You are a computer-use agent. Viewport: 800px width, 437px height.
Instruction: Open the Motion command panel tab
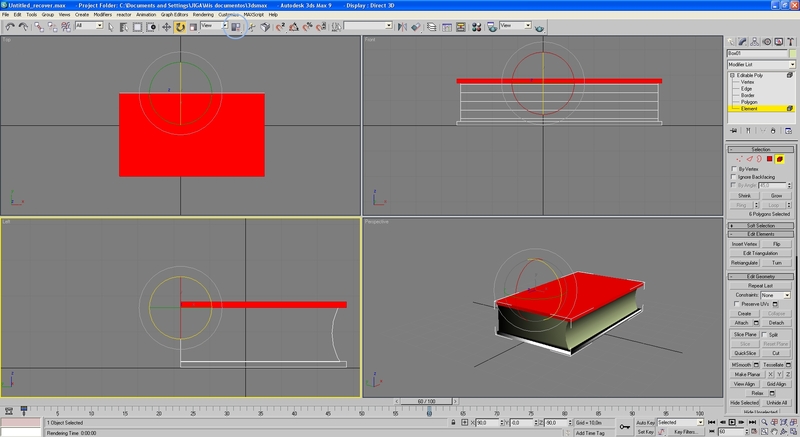[x=767, y=42]
